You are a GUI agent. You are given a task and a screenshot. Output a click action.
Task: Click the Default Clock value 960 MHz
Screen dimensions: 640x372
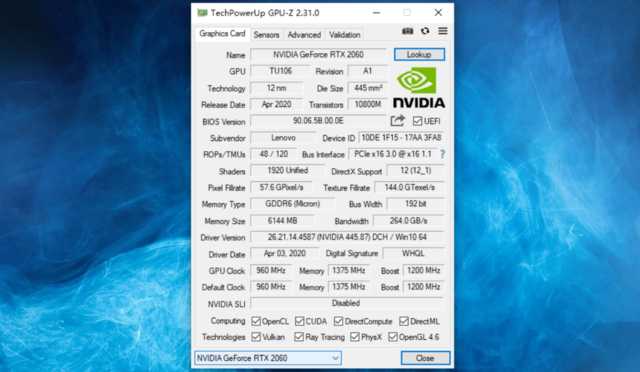271,287
